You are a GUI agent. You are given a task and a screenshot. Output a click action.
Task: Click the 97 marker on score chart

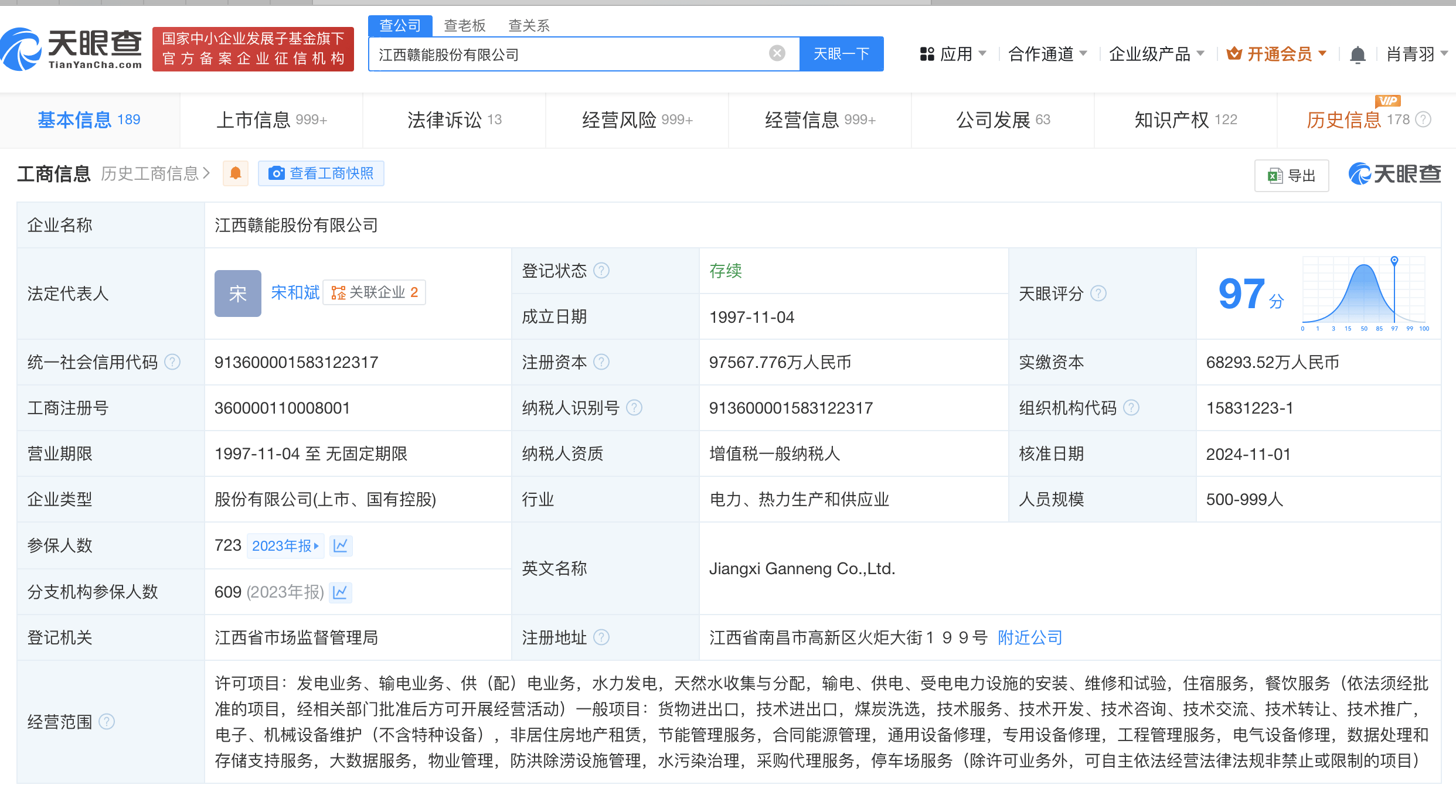(1394, 261)
